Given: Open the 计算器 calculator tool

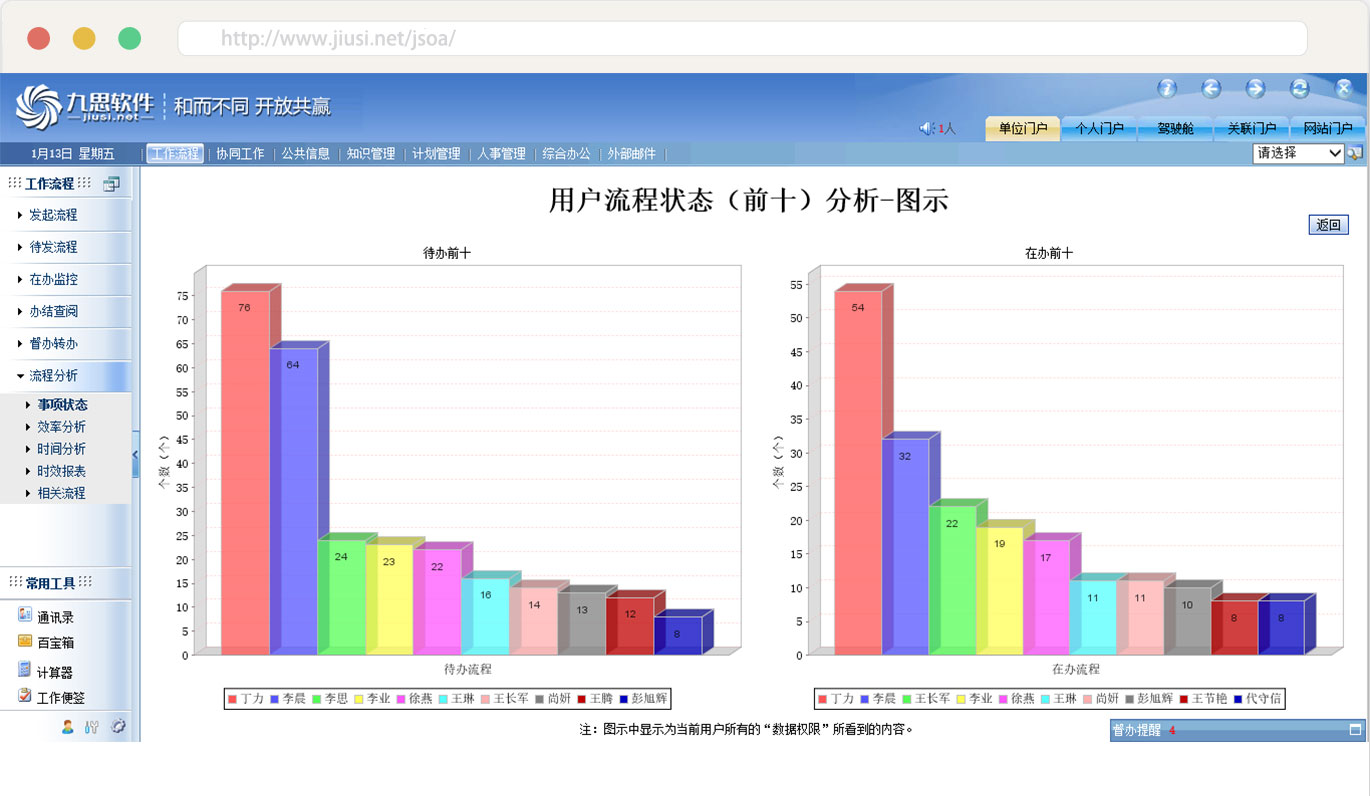Looking at the screenshot, I should click(x=54, y=672).
